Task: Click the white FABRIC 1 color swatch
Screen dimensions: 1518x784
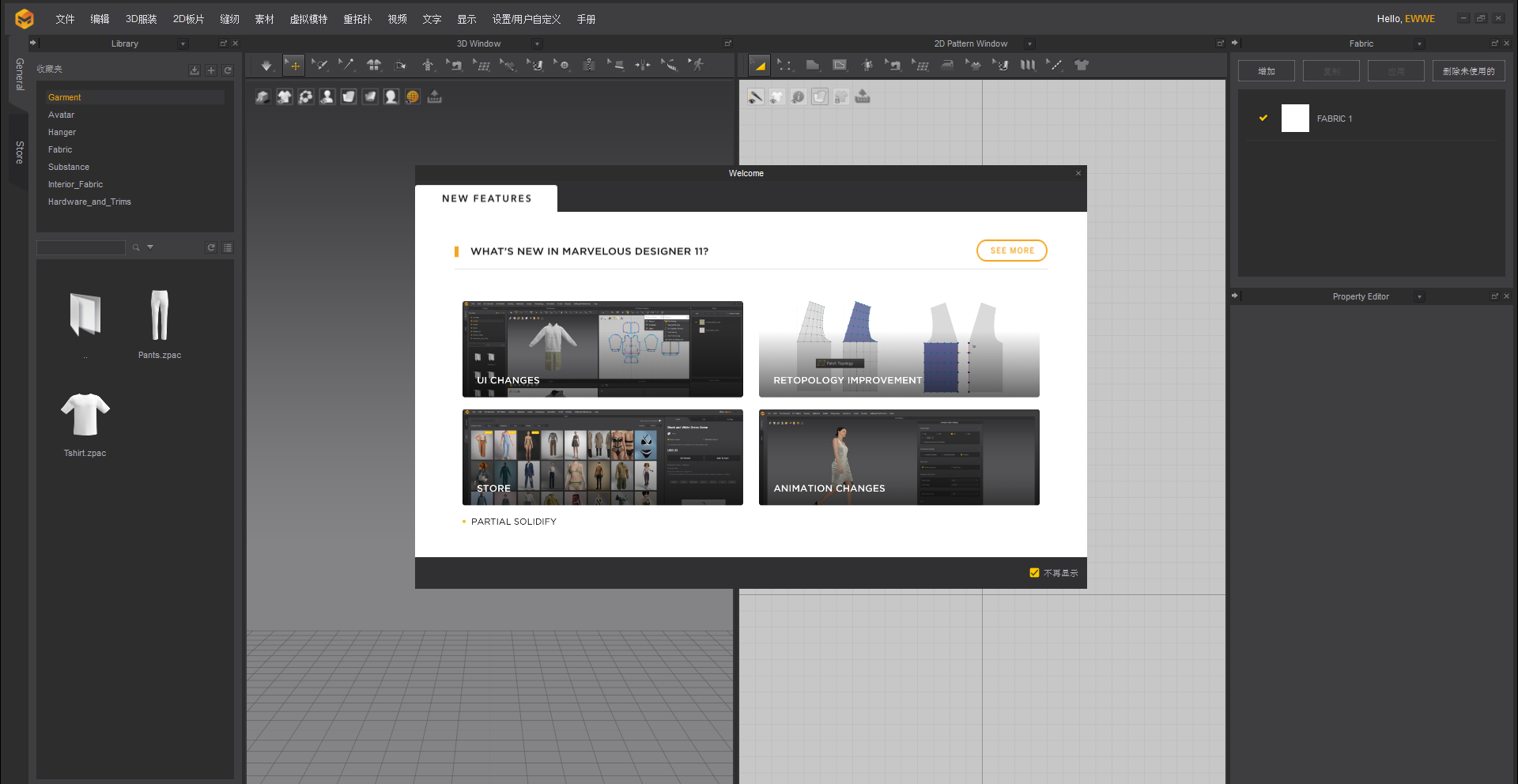Action: (x=1294, y=119)
